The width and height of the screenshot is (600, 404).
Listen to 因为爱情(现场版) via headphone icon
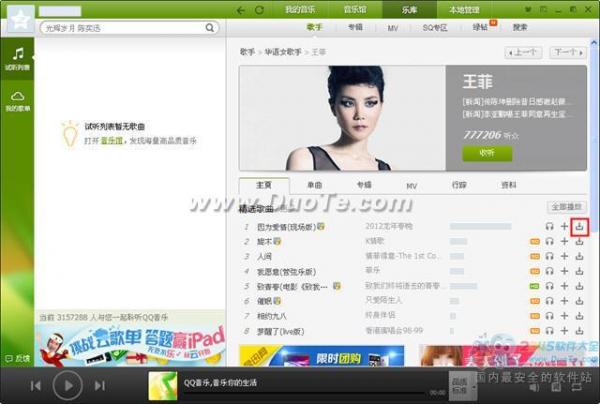[549, 226]
